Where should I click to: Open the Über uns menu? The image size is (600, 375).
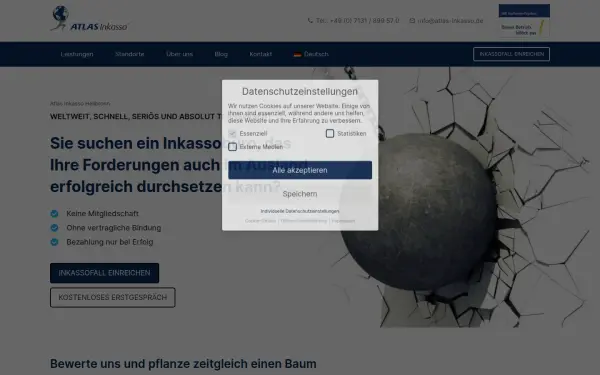click(x=179, y=54)
